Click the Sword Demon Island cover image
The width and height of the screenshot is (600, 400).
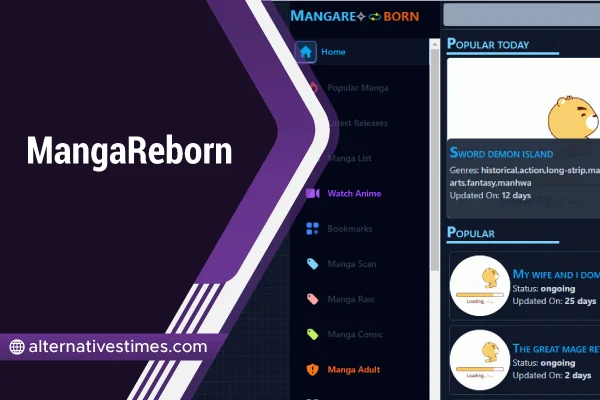(x=523, y=99)
